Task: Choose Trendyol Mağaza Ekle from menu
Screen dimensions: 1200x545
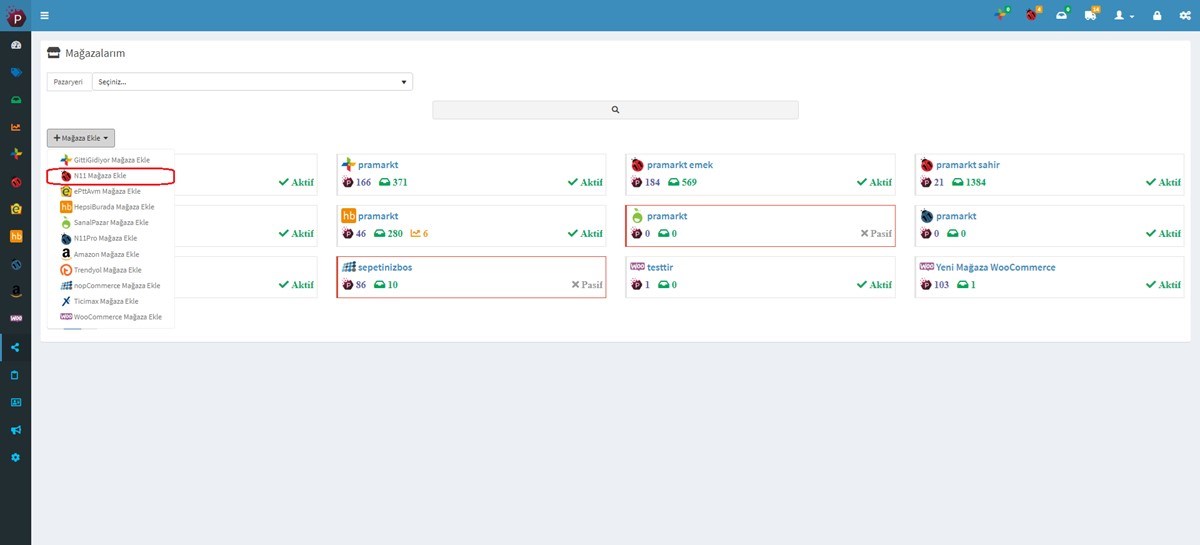Action: coord(108,270)
